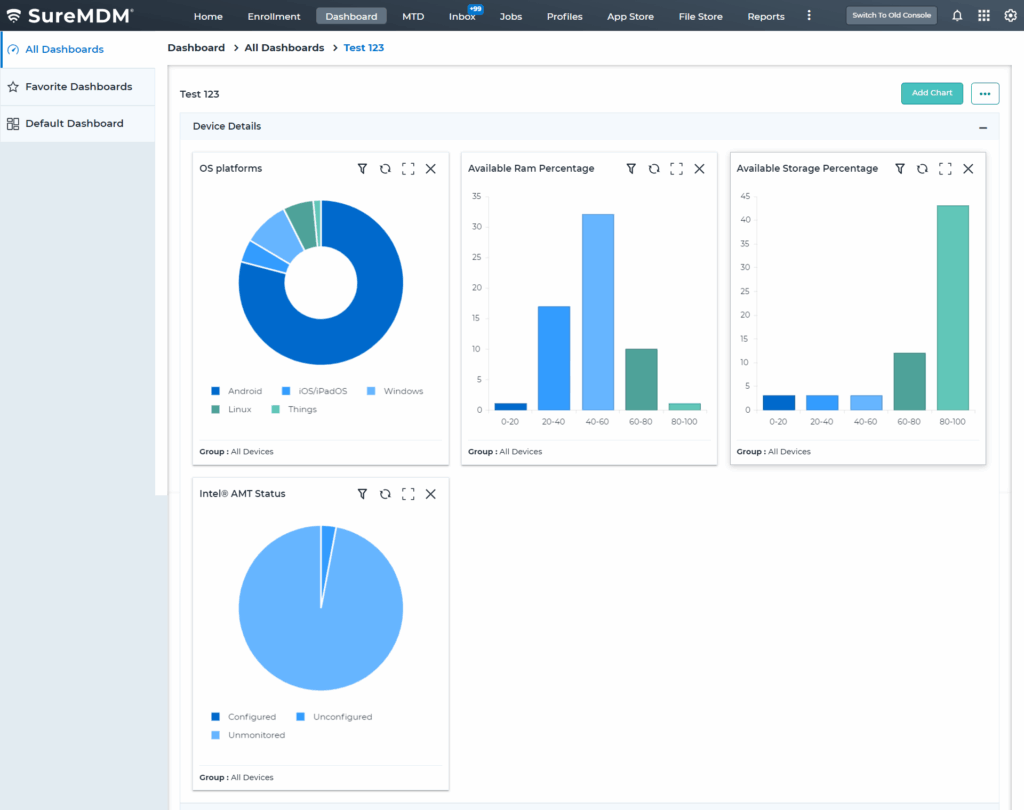The height and width of the screenshot is (810, 1024).
Task: Collapse the Device Details section
Action: point(982,126)
